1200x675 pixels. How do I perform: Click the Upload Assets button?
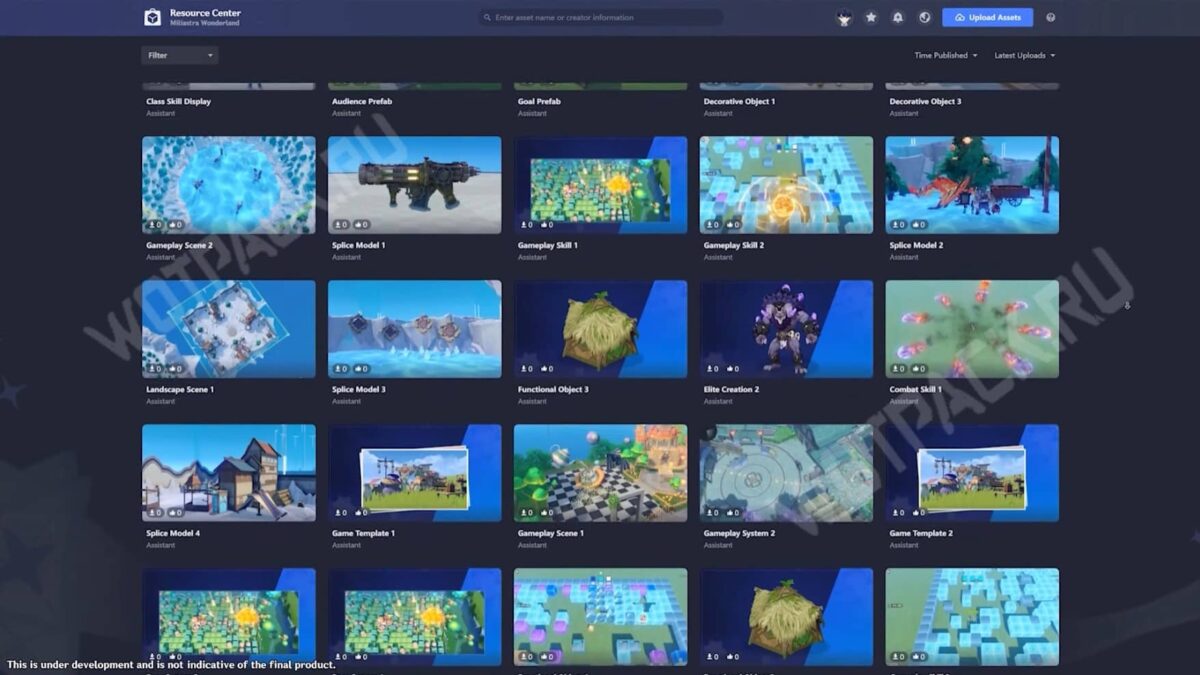tap(988, 17)
